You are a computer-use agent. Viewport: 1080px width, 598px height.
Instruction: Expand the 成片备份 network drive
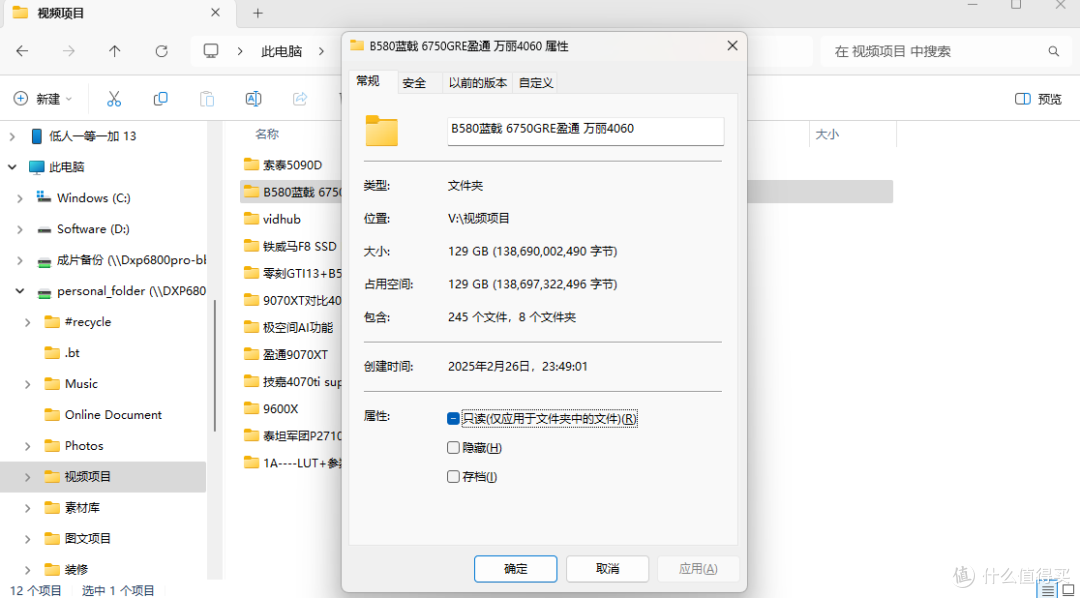(20, 260)
